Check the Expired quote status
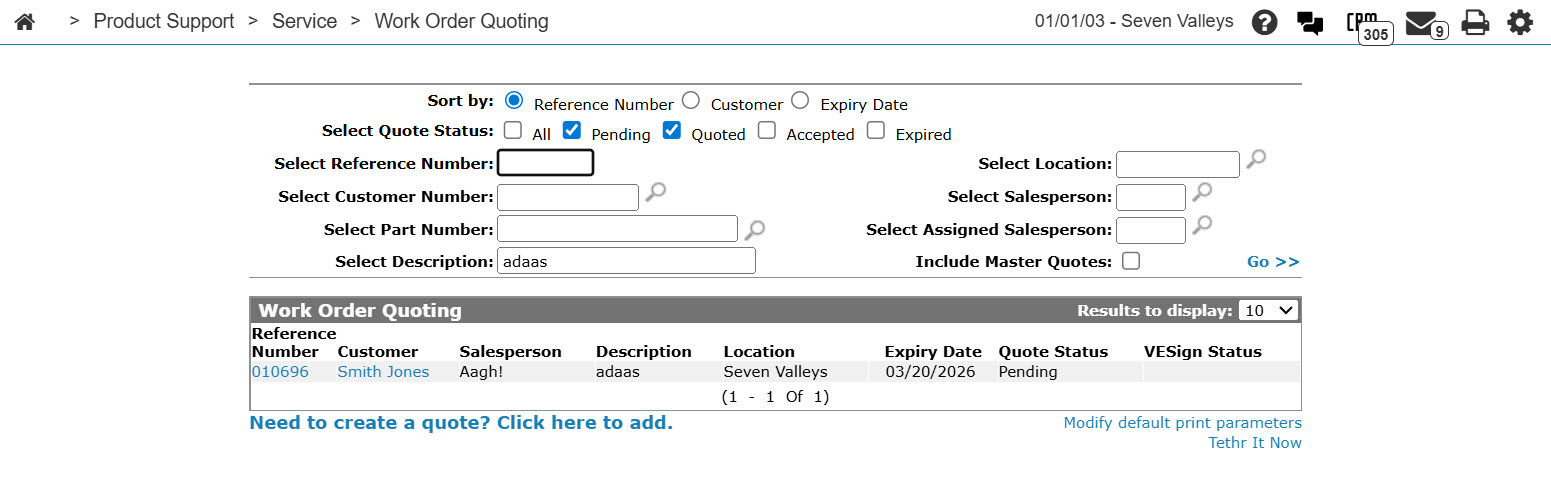This screenshot has height=495, width=1551. [x=876, y=130]
